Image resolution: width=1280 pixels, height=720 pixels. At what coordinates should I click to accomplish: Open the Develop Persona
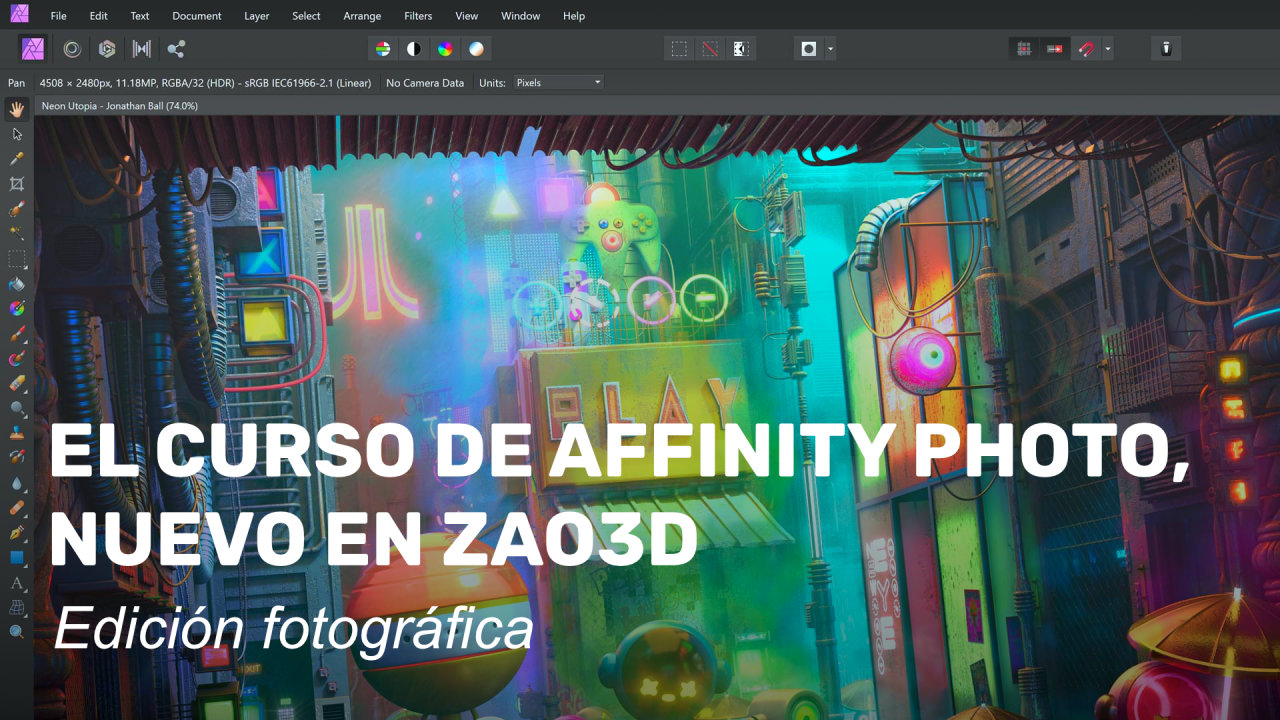[x=70, y=48]
